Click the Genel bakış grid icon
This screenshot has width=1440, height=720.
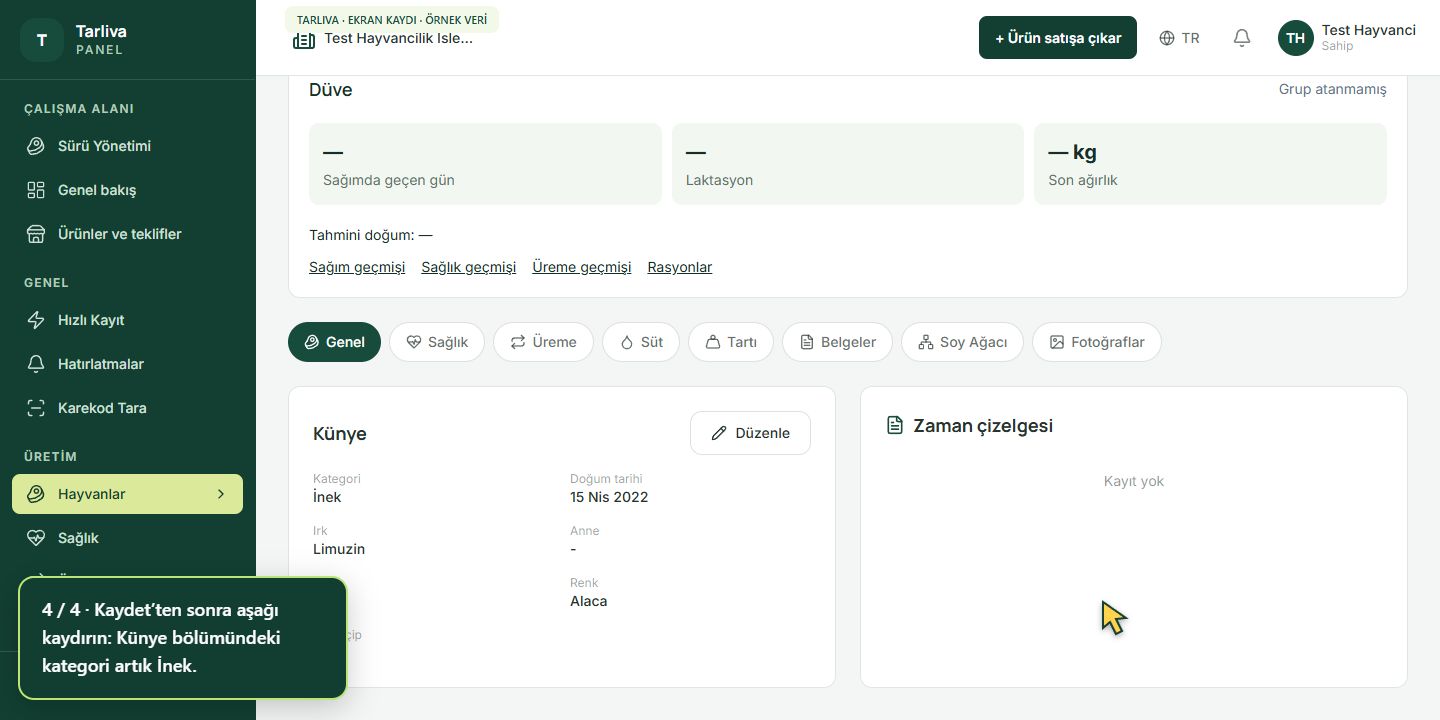[36, 190]
